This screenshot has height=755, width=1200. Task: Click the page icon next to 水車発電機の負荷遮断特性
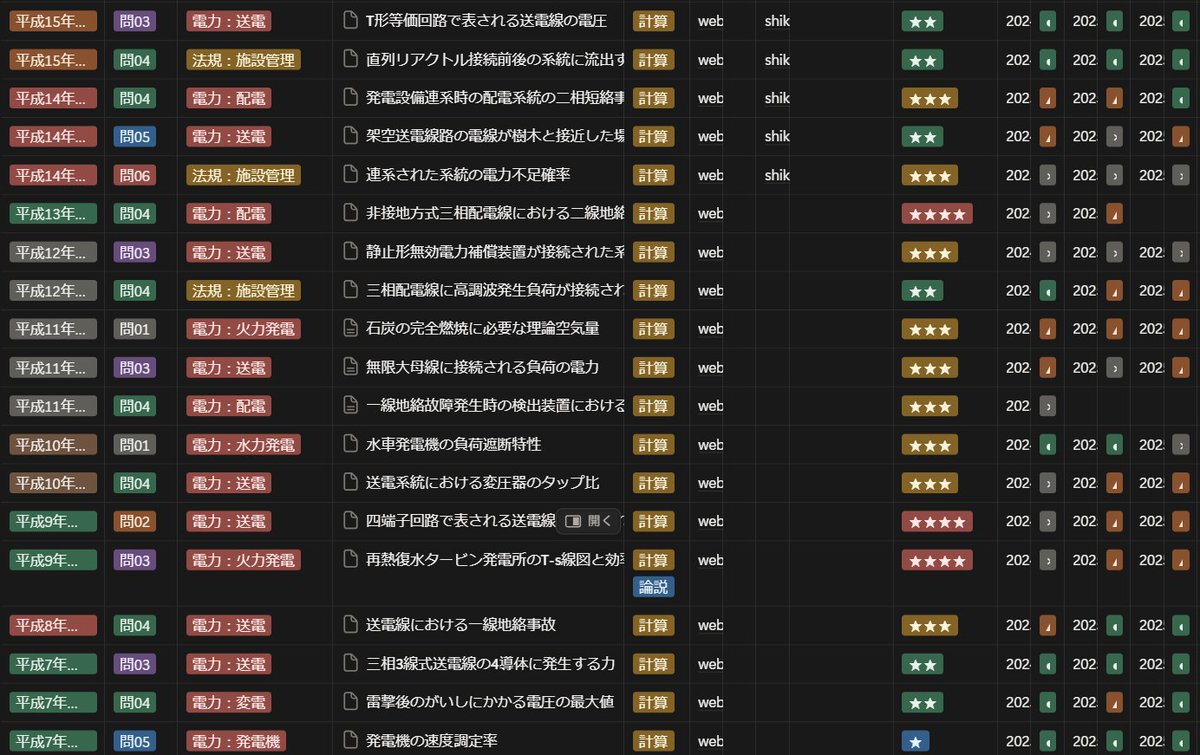pyautogui.click(x=351, y=444)
